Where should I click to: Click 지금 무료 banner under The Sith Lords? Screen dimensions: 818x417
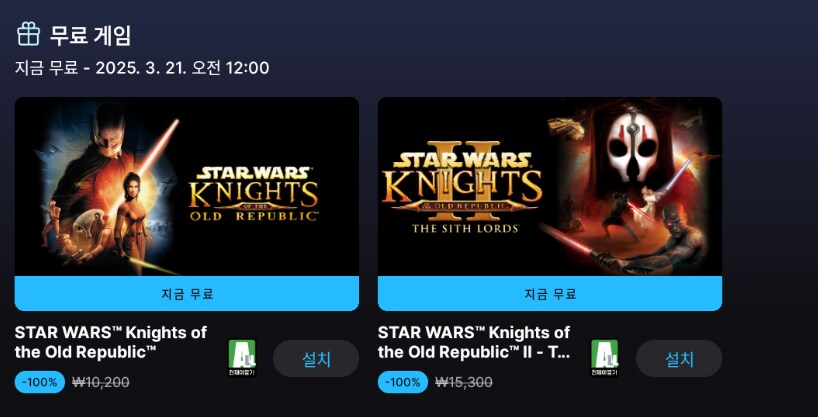pos(549,294)
